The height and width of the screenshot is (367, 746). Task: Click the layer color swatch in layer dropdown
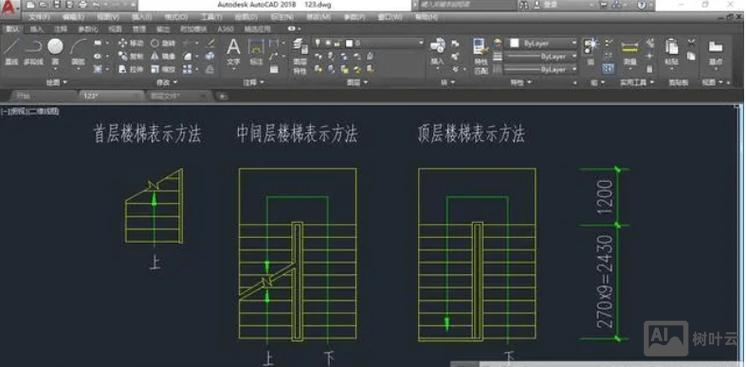tap(349, 43)
